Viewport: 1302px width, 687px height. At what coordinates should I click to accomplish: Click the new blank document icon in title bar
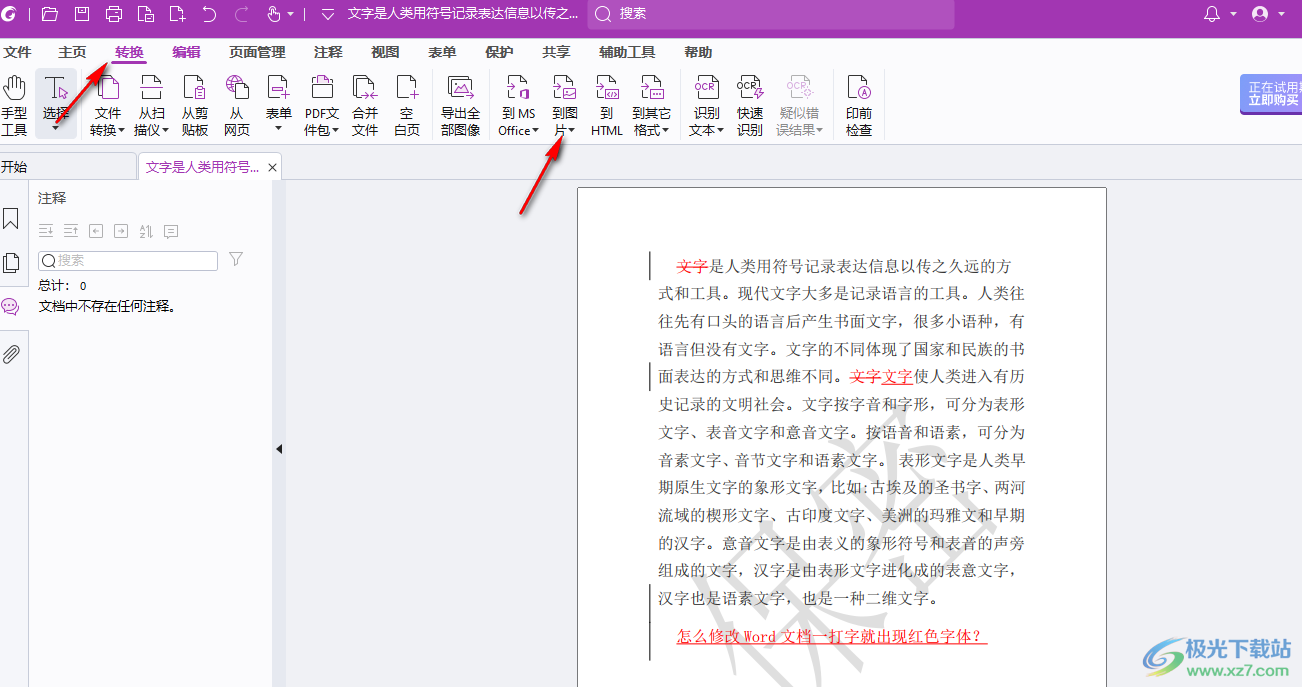(177, 14)
